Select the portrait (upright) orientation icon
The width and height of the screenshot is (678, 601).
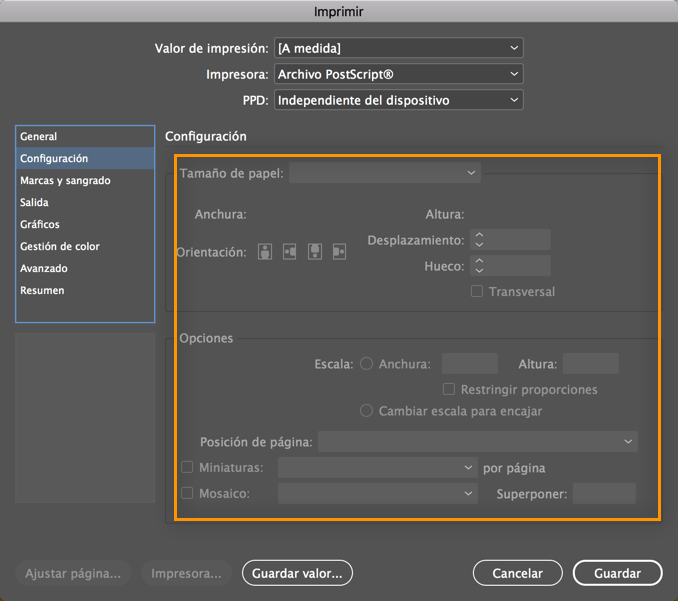(265, 252)
